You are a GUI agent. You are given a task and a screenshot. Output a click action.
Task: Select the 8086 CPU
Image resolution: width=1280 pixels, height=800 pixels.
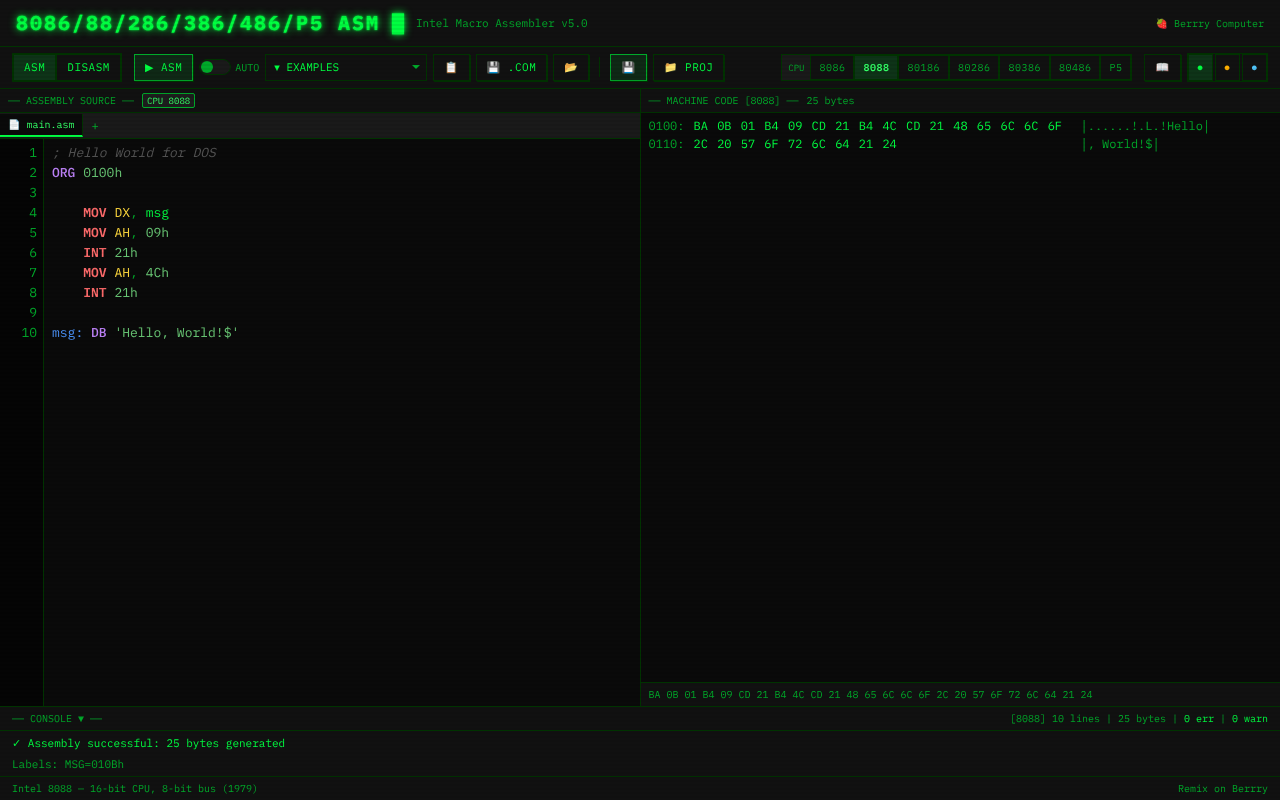pyautogui.click(x=832, y=68)
